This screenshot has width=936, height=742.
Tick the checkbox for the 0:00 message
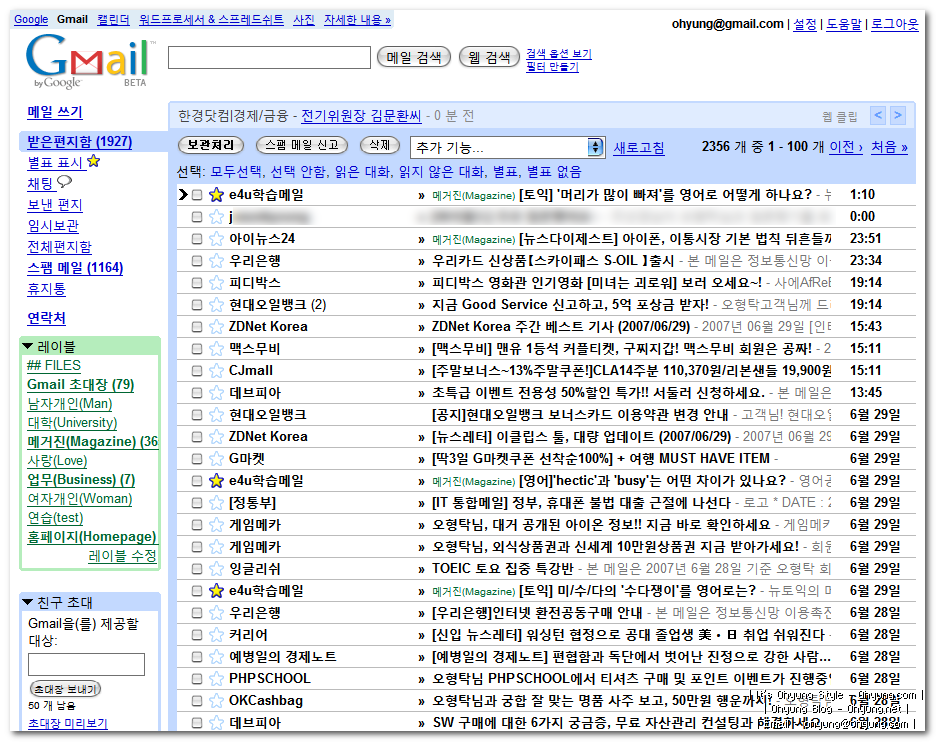(197, 217)
